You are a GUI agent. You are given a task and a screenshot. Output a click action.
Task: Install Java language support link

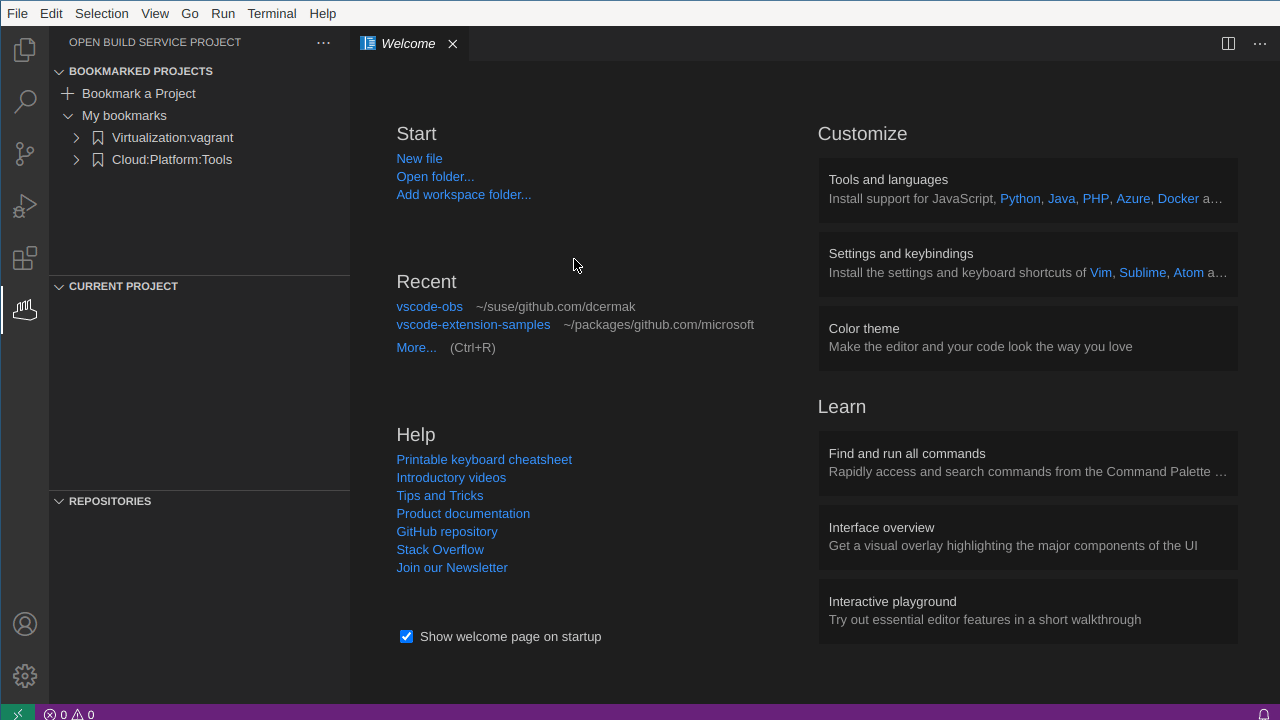coord(1061,199)
